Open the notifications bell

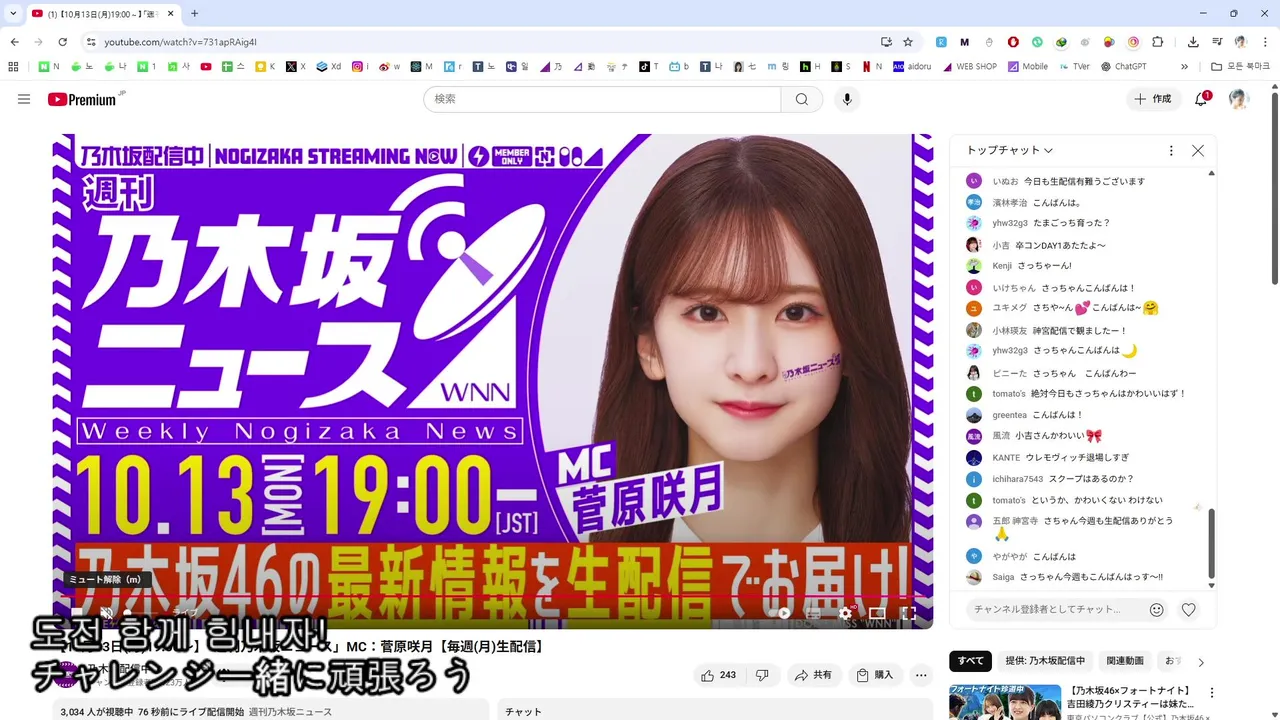(x=1202, y=99)
